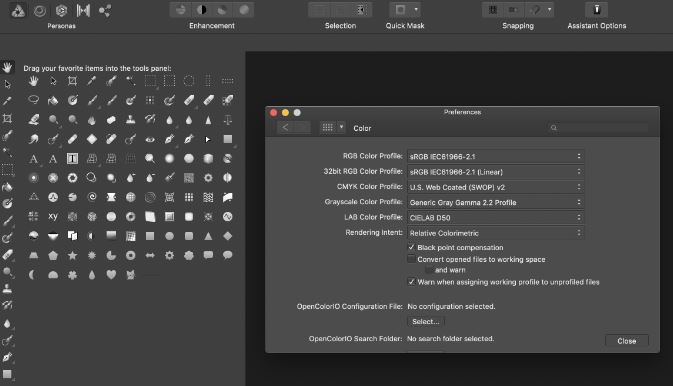Pick the Red Eye Removal eye icon

150,139
